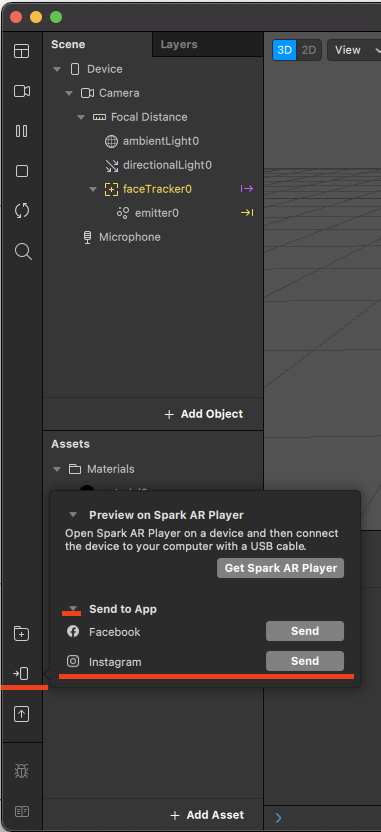Click the Test on Device icon

[21, 674]
